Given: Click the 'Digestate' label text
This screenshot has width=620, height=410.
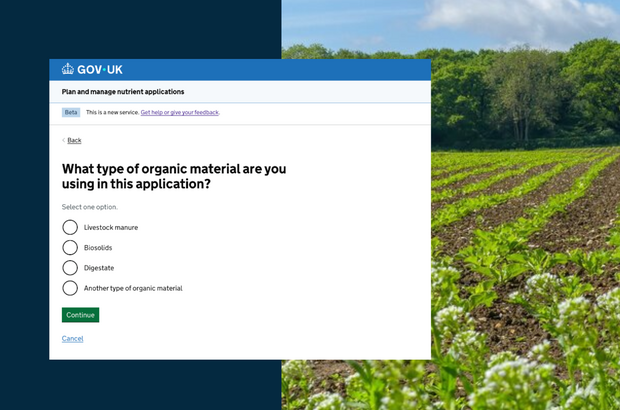Looking at the screenshot, I should 101,267.
